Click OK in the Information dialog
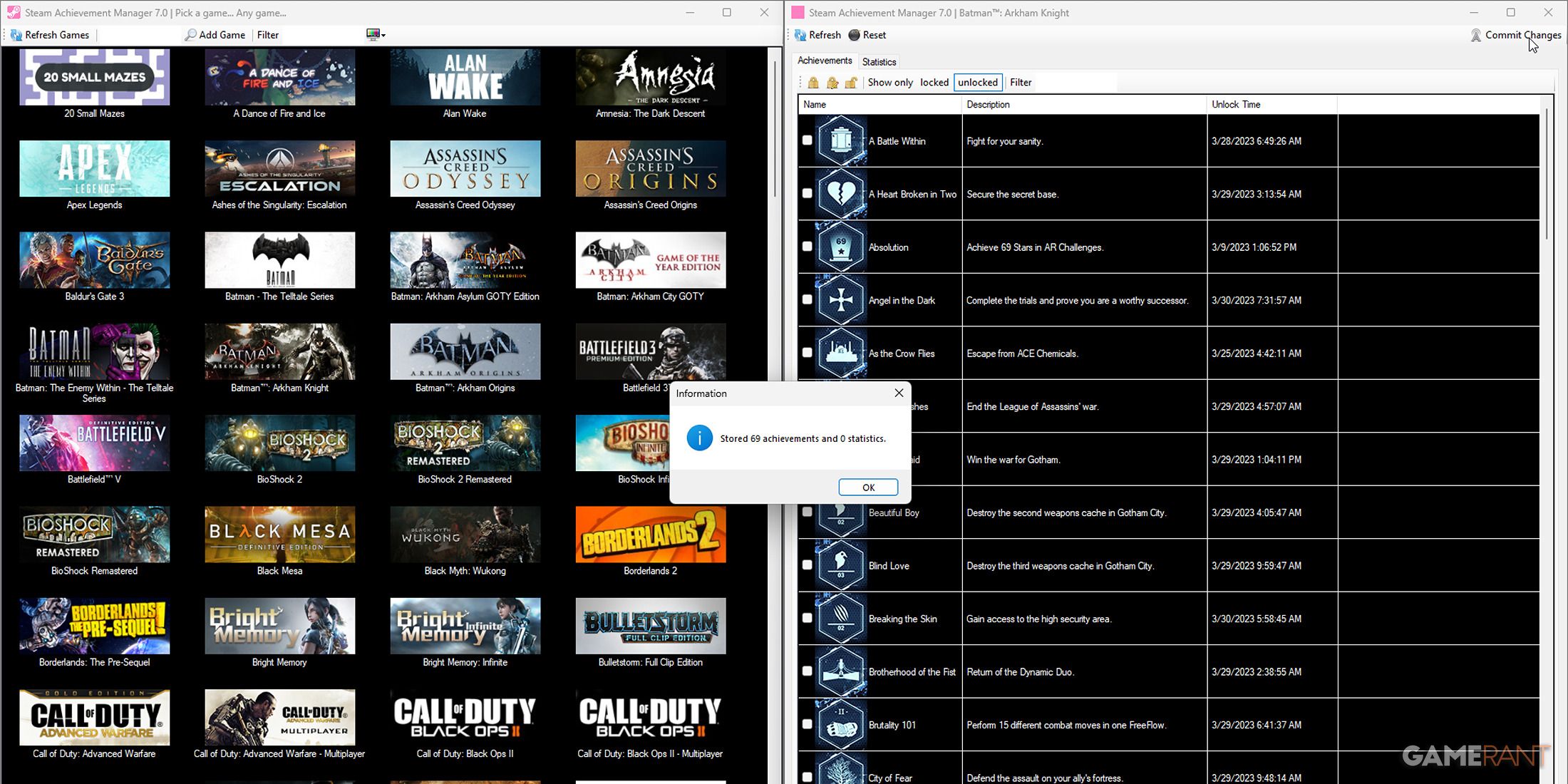This screenshot has width=1568, height=784. pos(868,488)
